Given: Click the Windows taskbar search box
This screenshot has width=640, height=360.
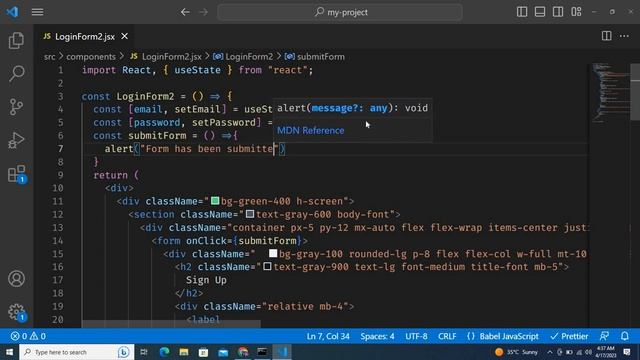Looking at the screenshot, I should pyautogui.click(x=76, y=352).
